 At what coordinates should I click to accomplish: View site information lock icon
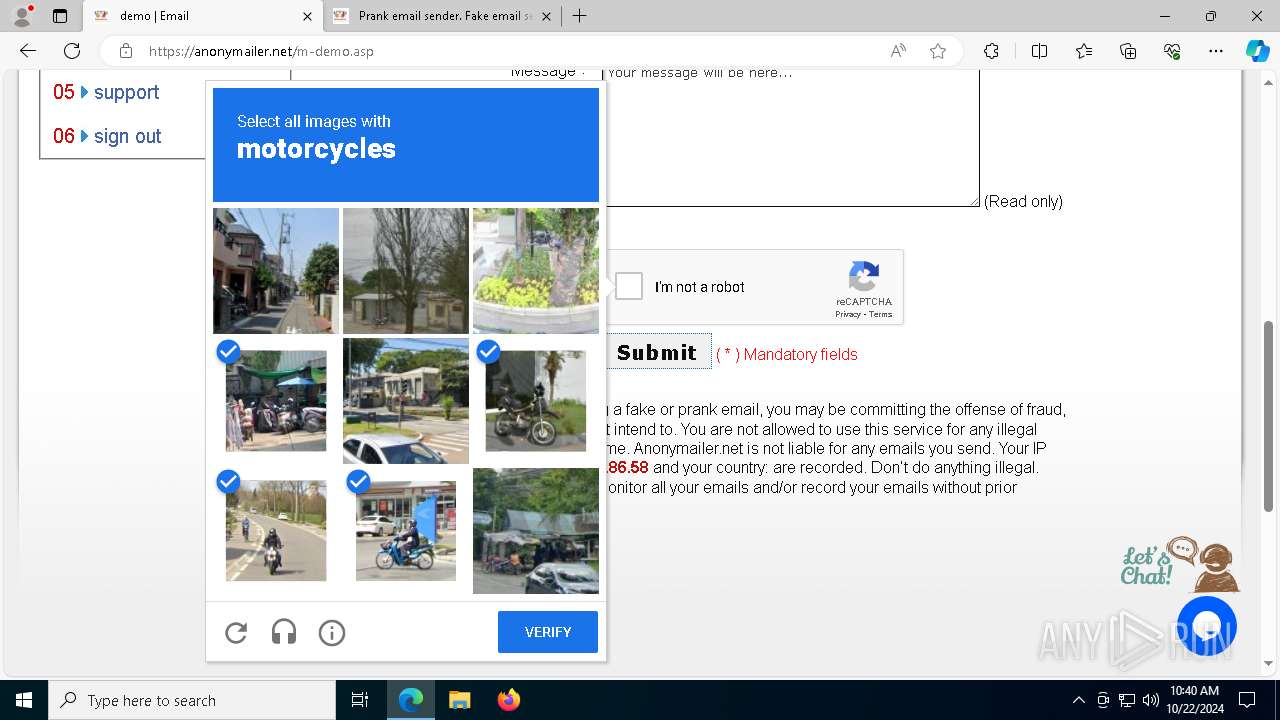[126, 51]
